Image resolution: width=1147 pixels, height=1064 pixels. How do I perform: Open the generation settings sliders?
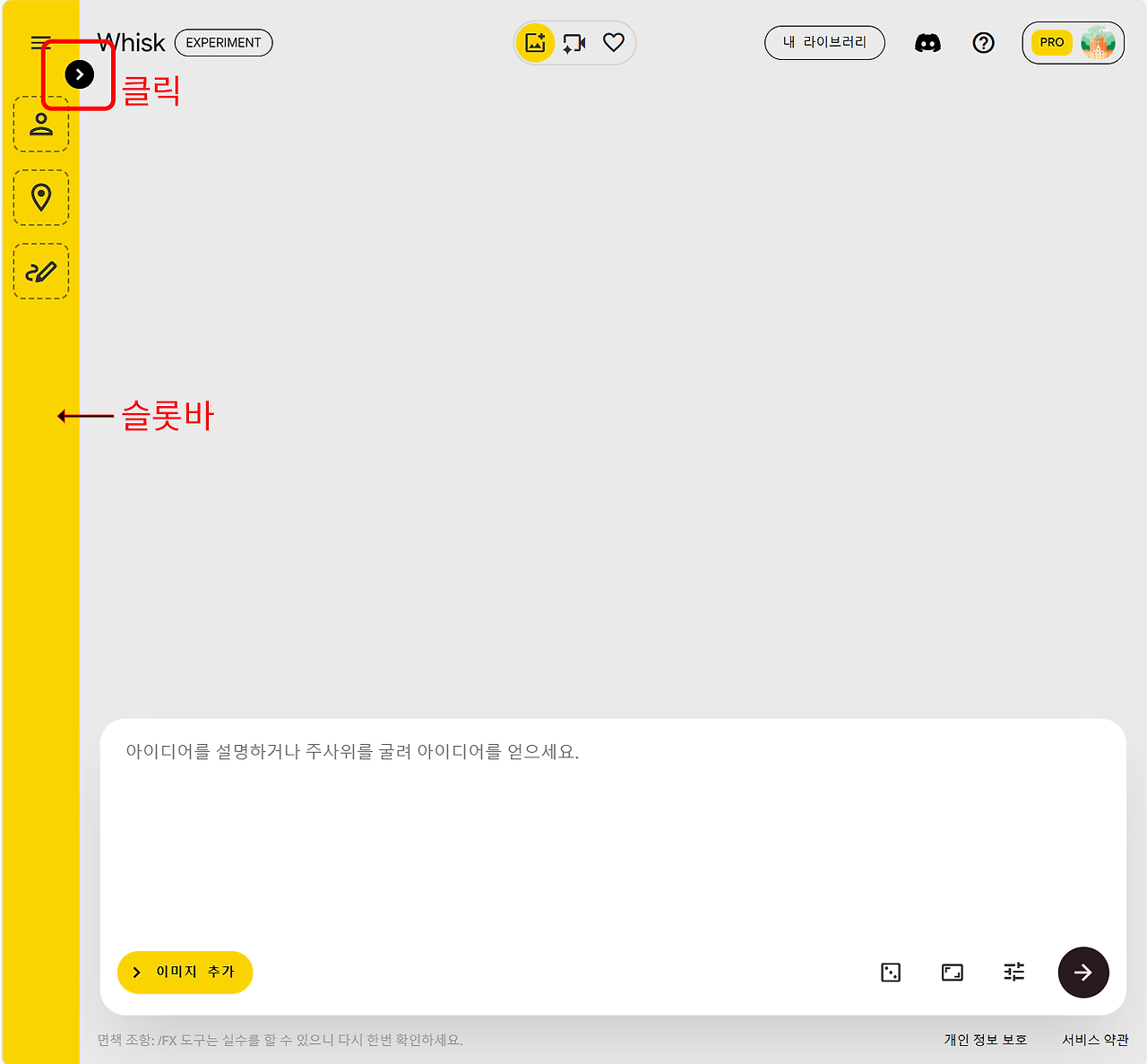(x=1013, y=972)
